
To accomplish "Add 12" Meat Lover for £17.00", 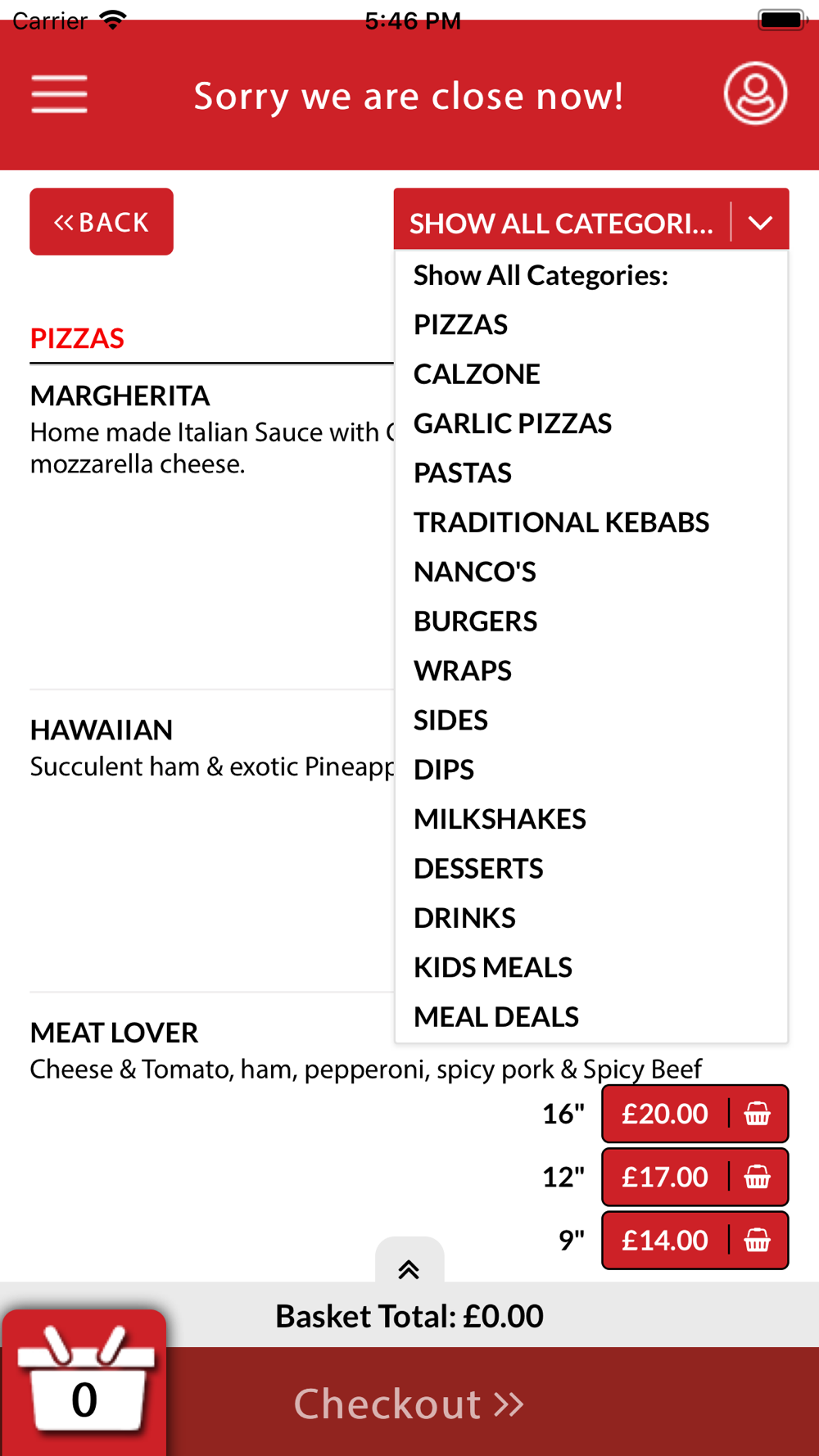I will tap(695, 1177).
